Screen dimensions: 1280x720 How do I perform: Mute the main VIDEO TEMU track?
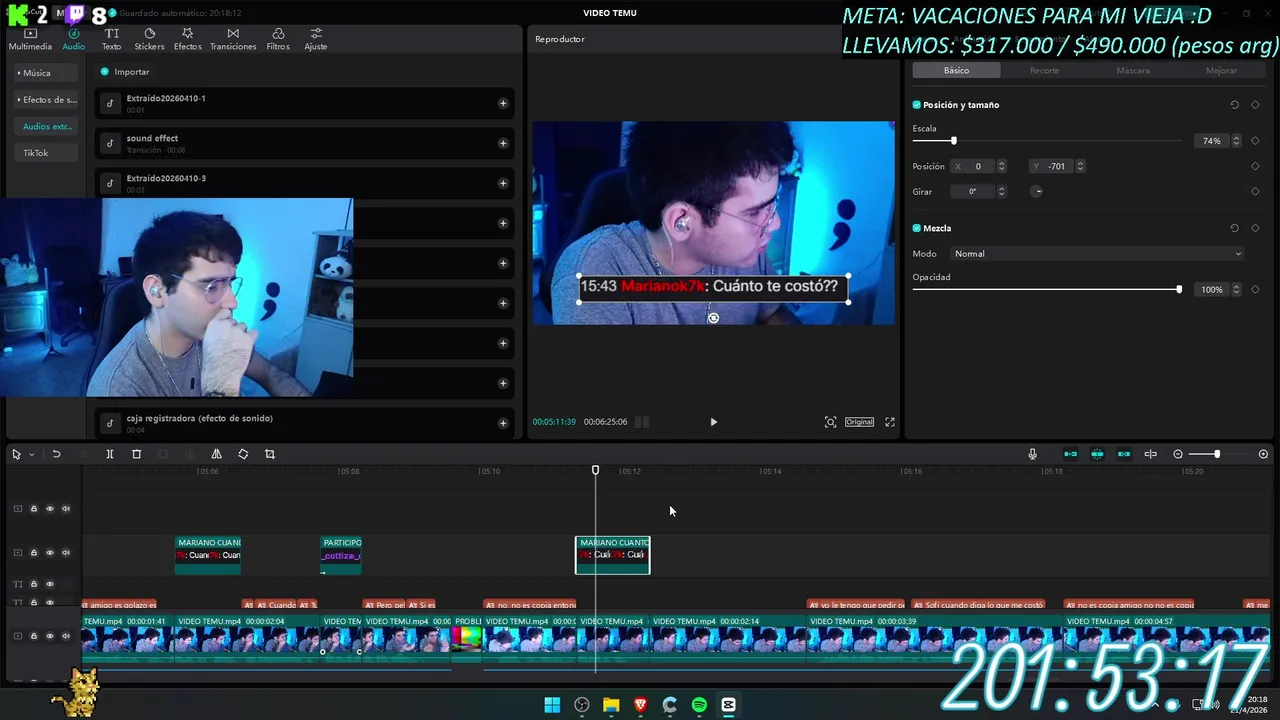(x=66, y=636)
